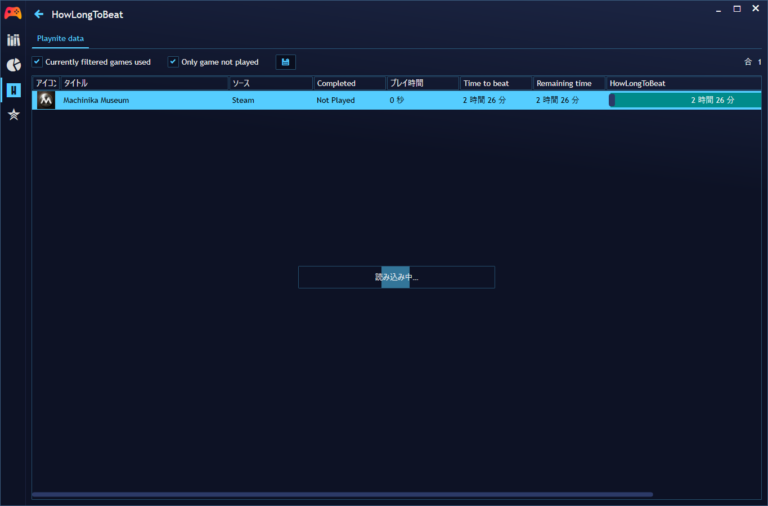Toggle Currently filtered games used checkbox
The image size is (768, 506).
pyautogui.click(x=38, y=62)
